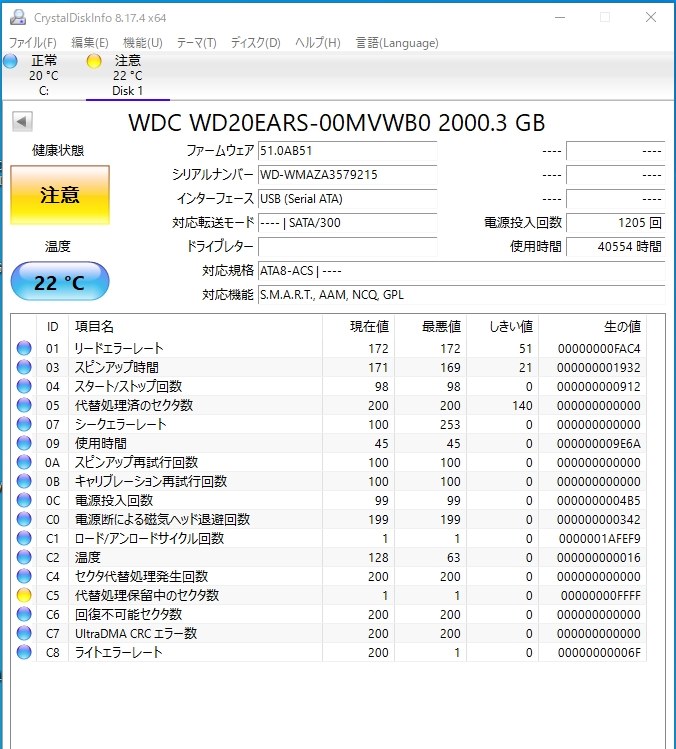Click the blue status icon for attribute C7
Viewport: 676px width, 749px height.
[24, 633]
